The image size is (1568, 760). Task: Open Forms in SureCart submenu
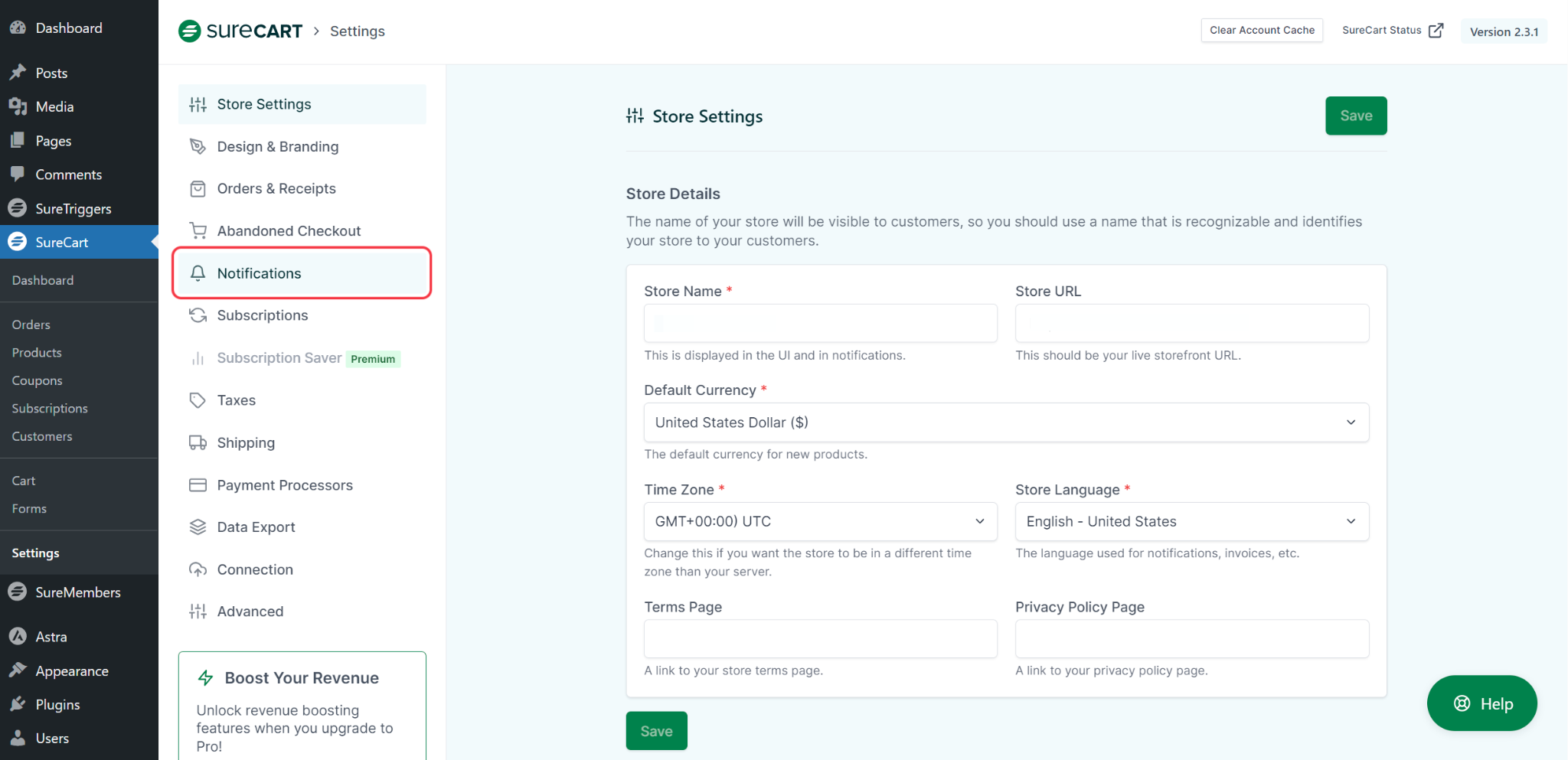pyautogui.click(x=29, y=508)
